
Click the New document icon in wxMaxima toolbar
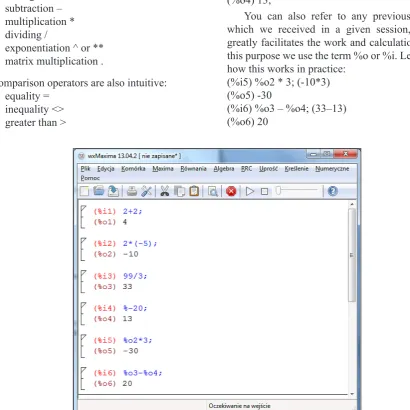[x=85, y=191]
